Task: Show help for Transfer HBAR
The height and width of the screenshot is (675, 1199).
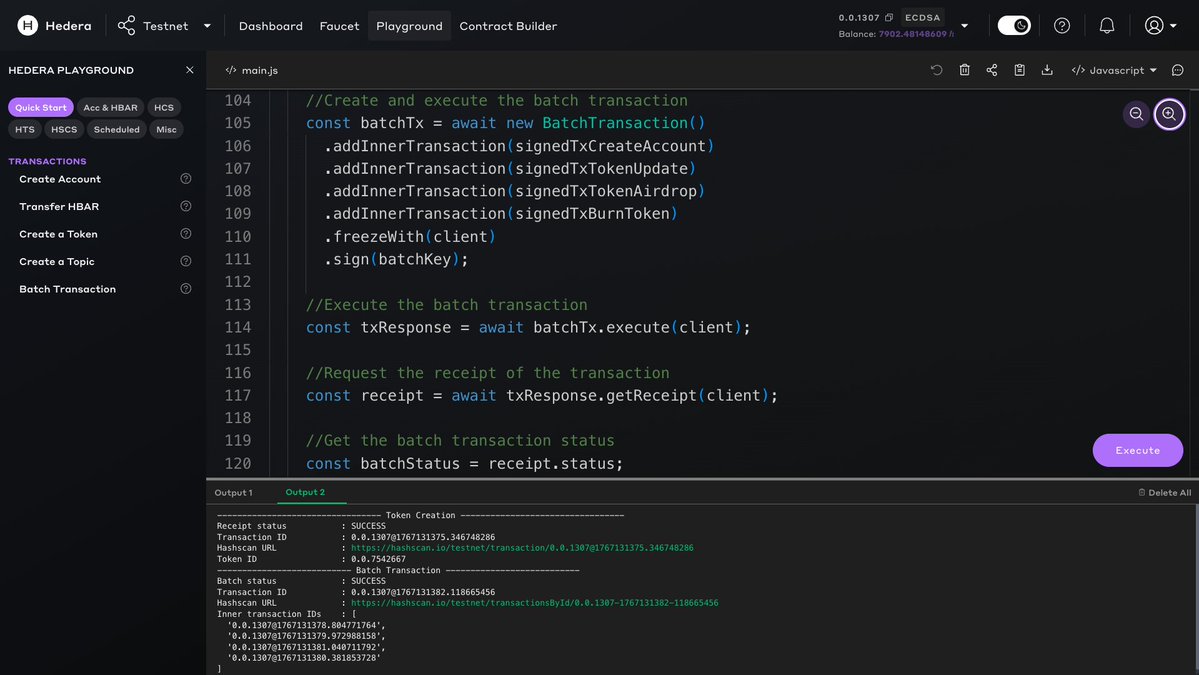Action: [x=185, y=206]
